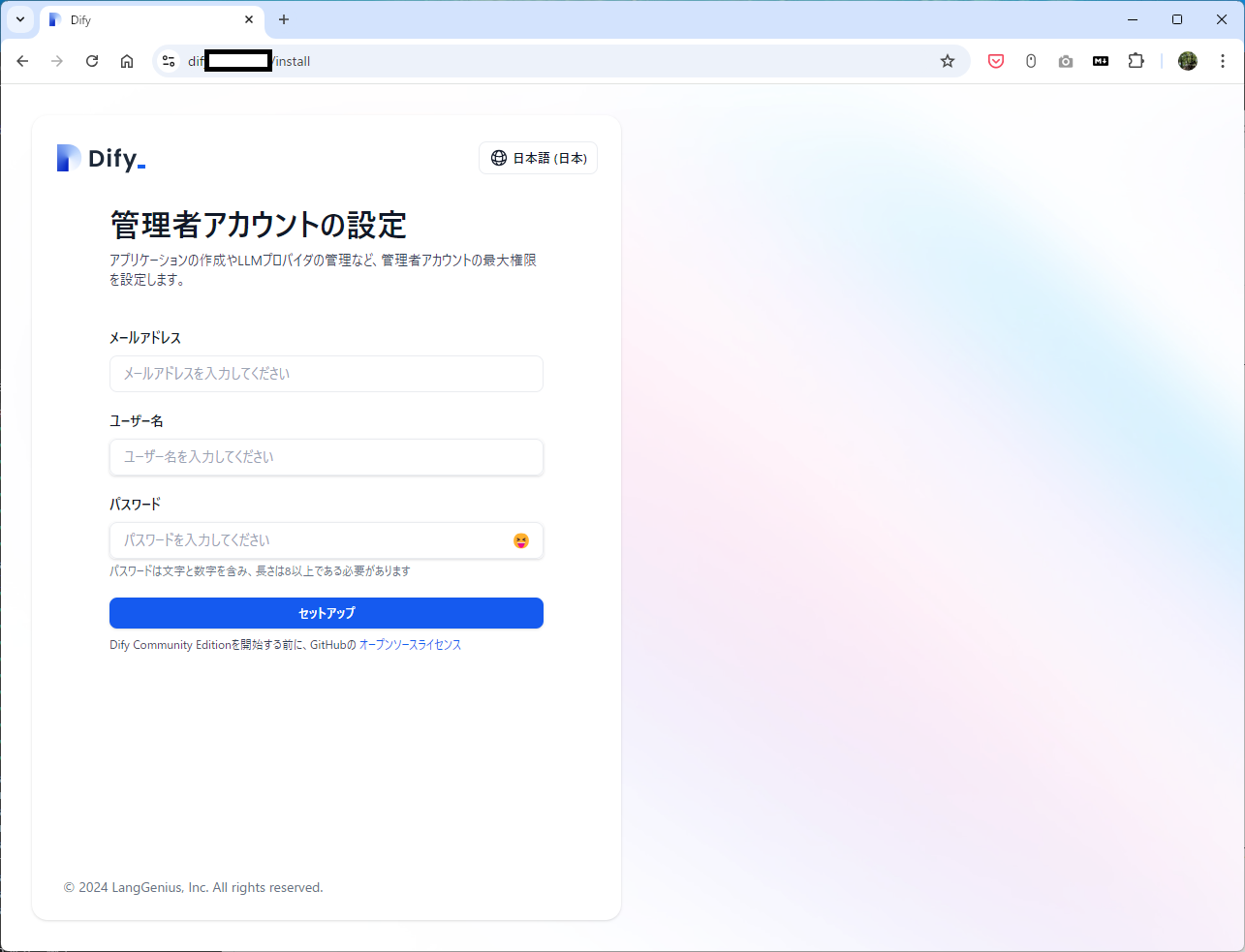Click the パスワード label
This screenshot has width=1245, height=952.
(x=136, y=505)
